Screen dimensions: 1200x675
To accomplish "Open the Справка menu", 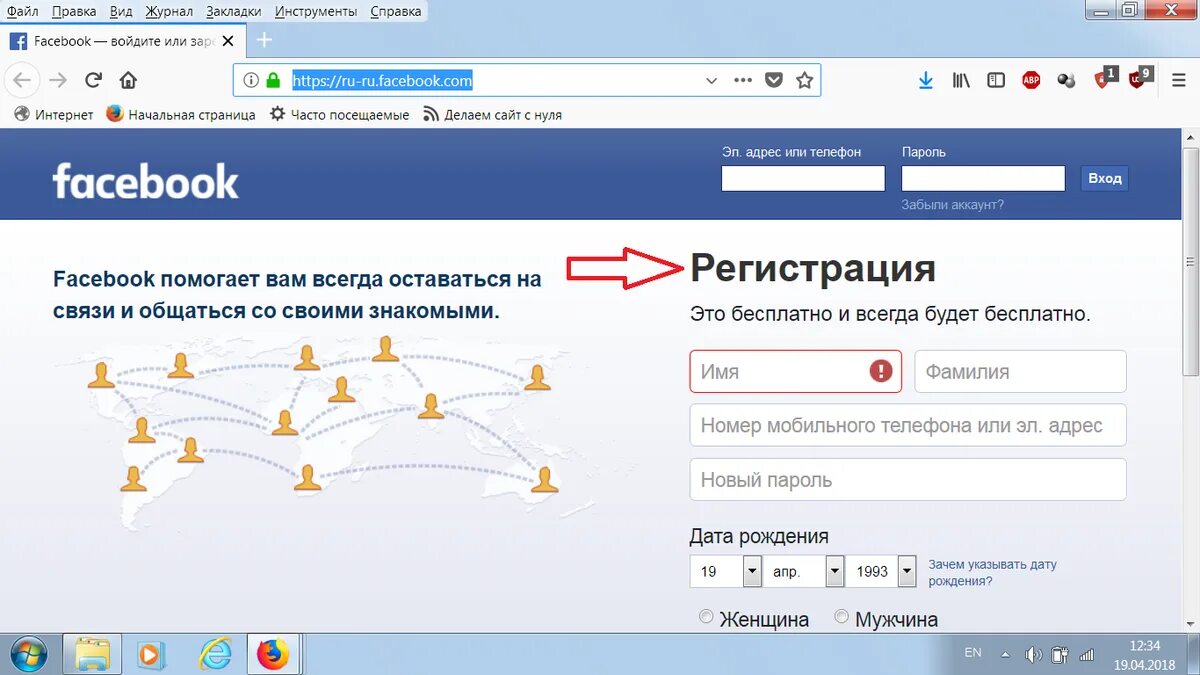I will (395, 11).
